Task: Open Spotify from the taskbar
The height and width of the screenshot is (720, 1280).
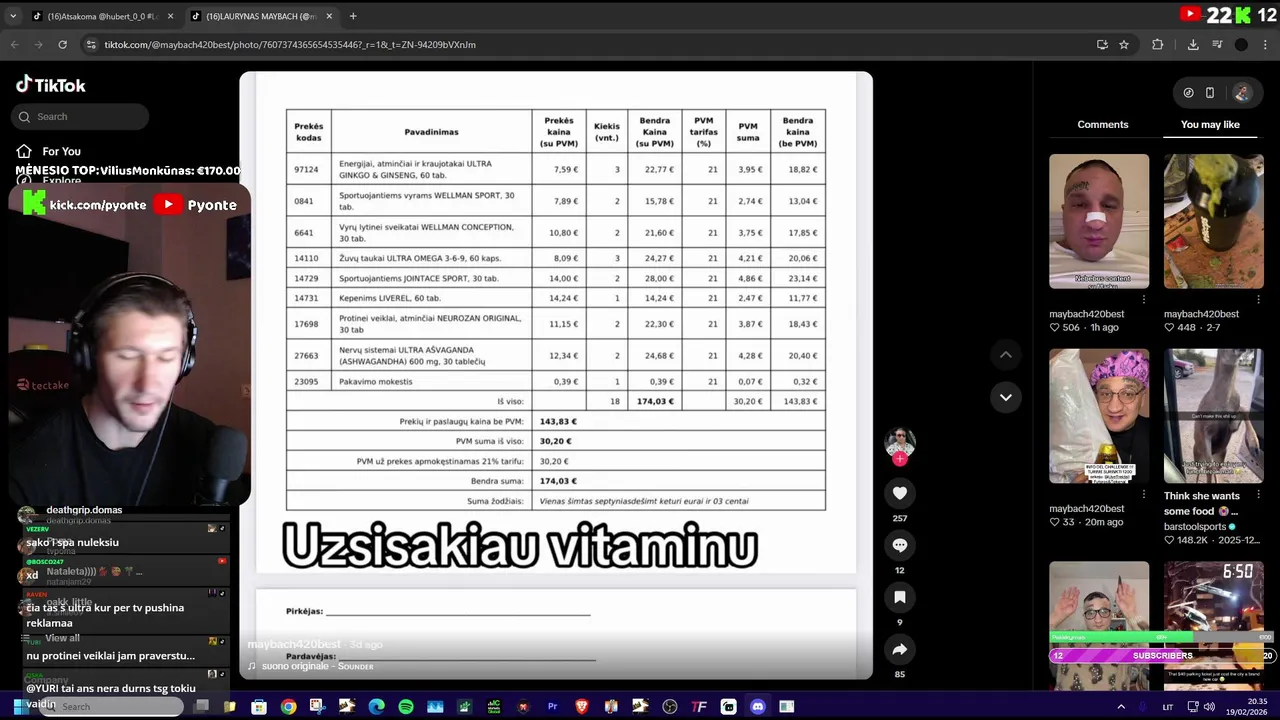Action: click(406, 707)
